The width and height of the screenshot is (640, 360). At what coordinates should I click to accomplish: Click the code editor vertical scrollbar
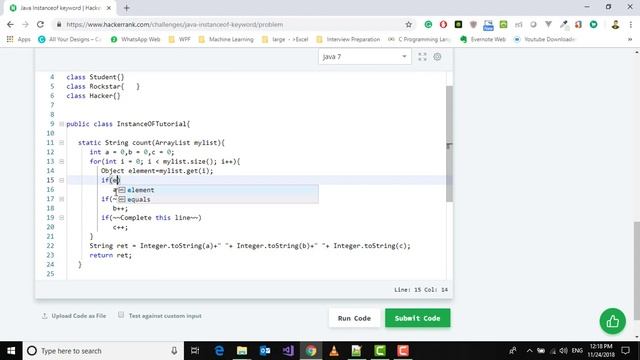[449, 144]
